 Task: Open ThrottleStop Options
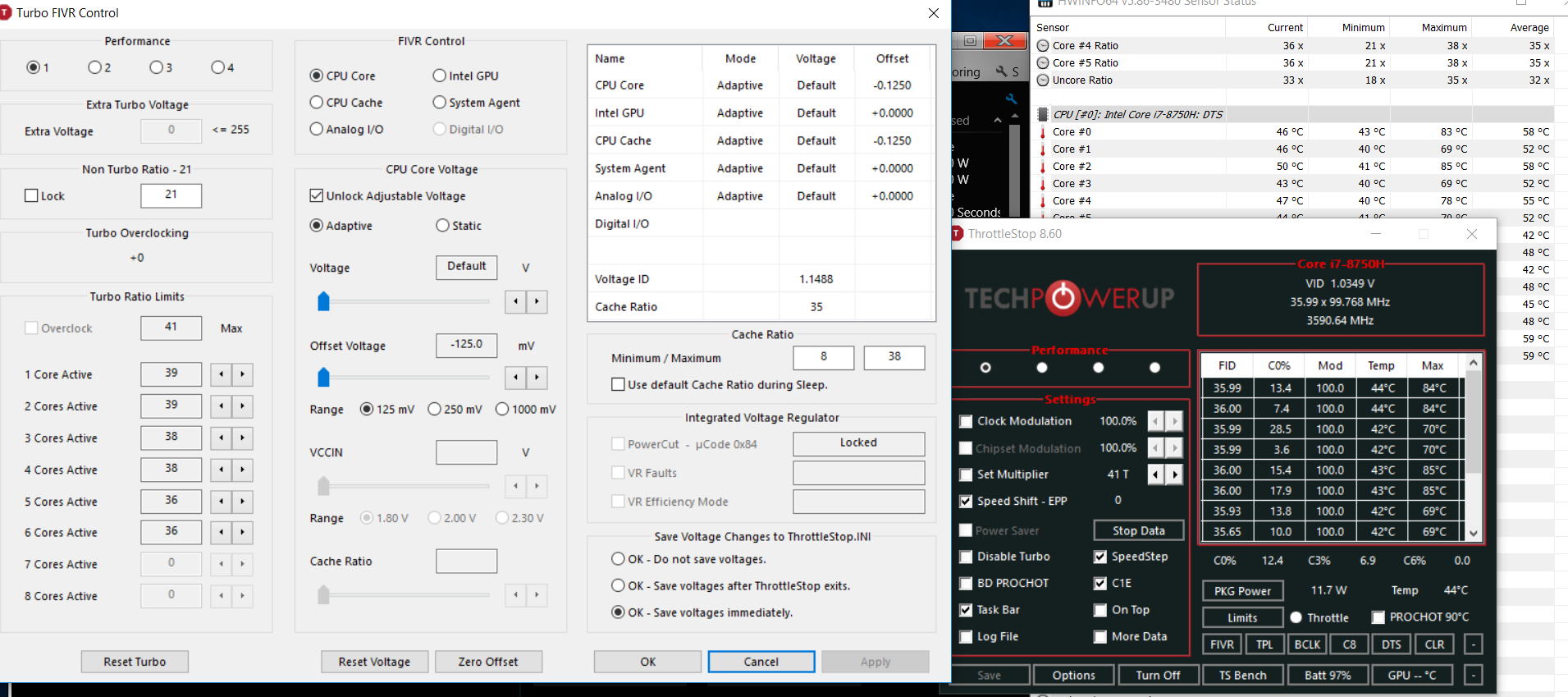point(1073,675)
